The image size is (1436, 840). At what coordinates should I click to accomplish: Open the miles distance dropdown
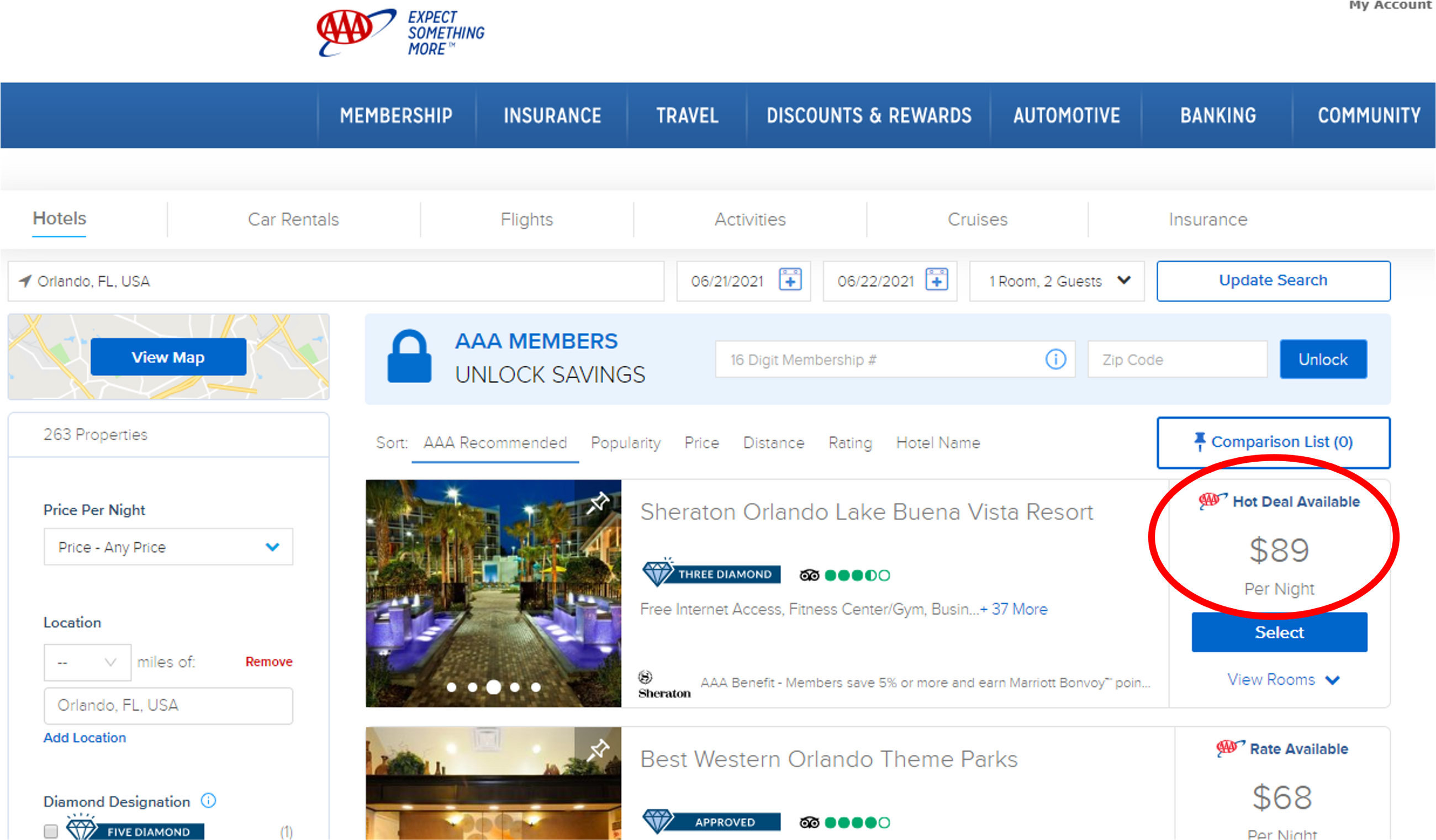(x=87, y=662)
